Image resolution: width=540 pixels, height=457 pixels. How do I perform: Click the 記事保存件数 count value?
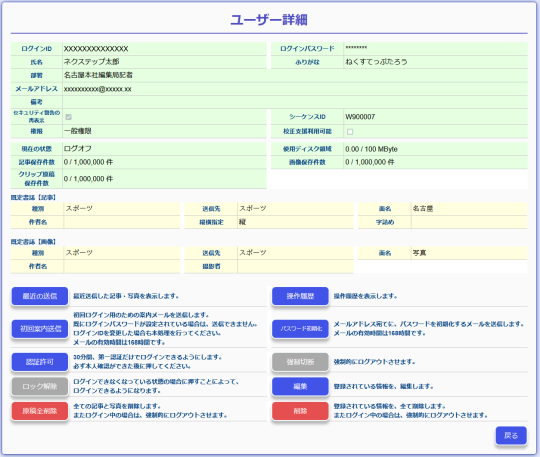tap(88, 162)
